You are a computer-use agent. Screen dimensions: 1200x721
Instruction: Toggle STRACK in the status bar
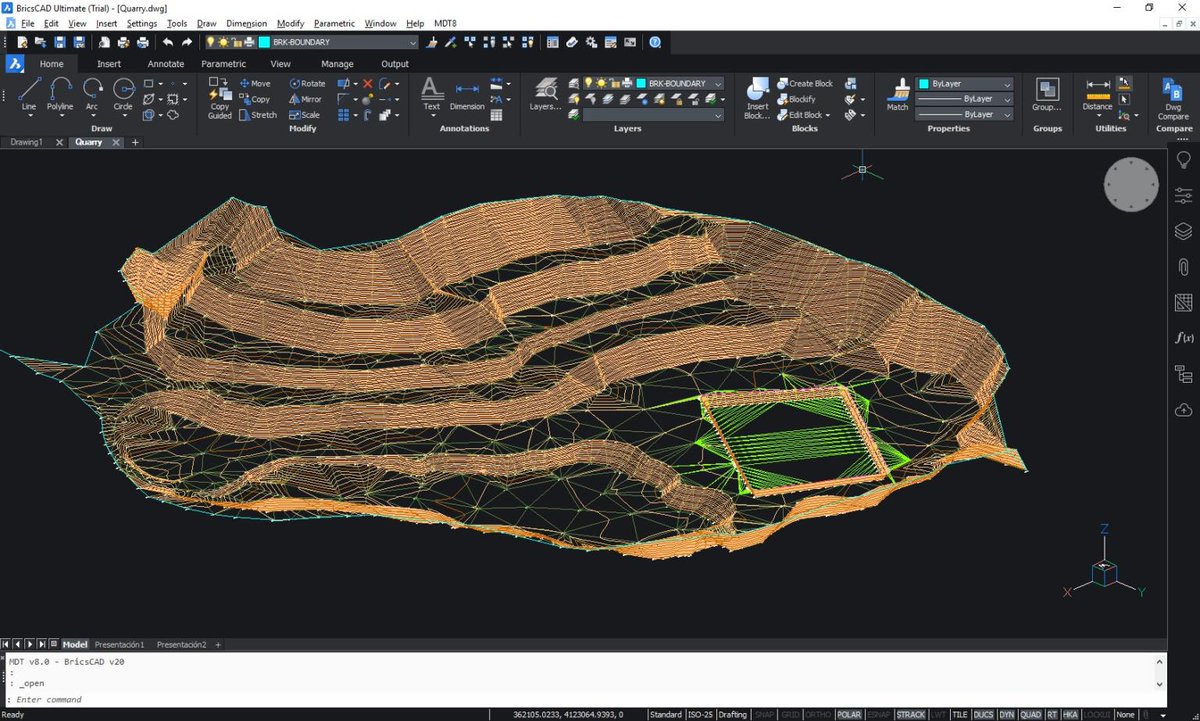click(x=911, y=715)
